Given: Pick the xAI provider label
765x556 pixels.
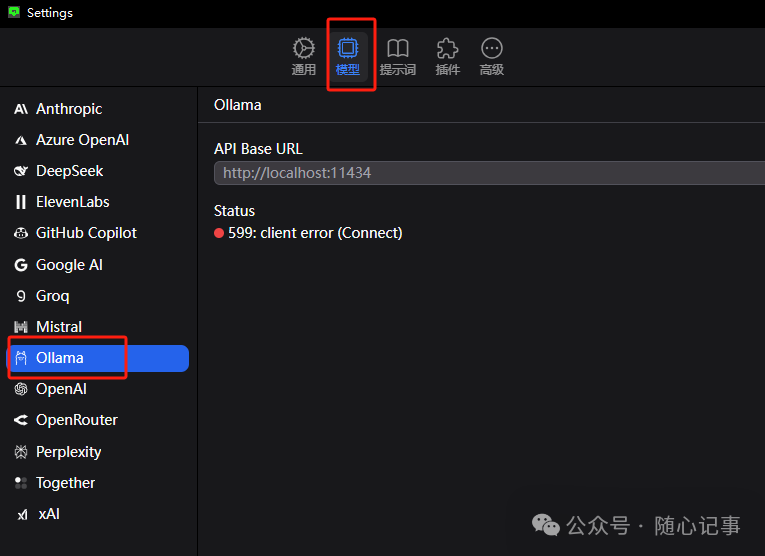Looking at the screenshot, I should tap(49, 514).
